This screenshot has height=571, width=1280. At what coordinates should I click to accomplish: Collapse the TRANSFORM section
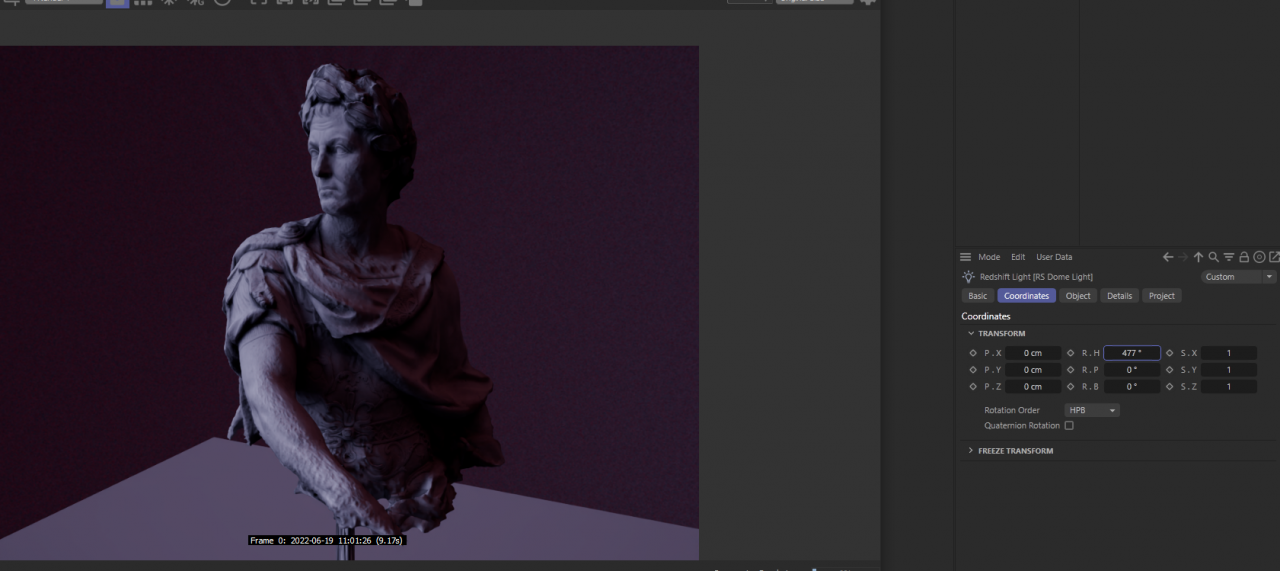(x=971, y=334)
